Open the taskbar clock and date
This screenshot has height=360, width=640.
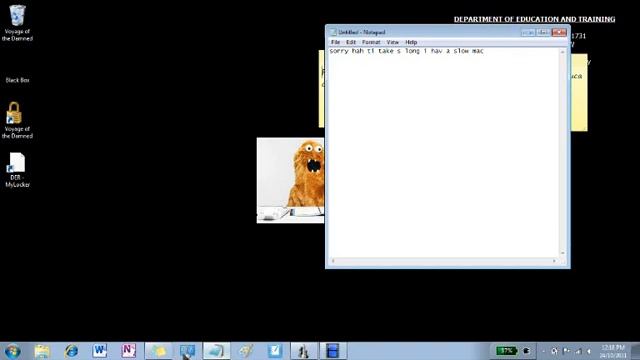[x=613, y=351]
